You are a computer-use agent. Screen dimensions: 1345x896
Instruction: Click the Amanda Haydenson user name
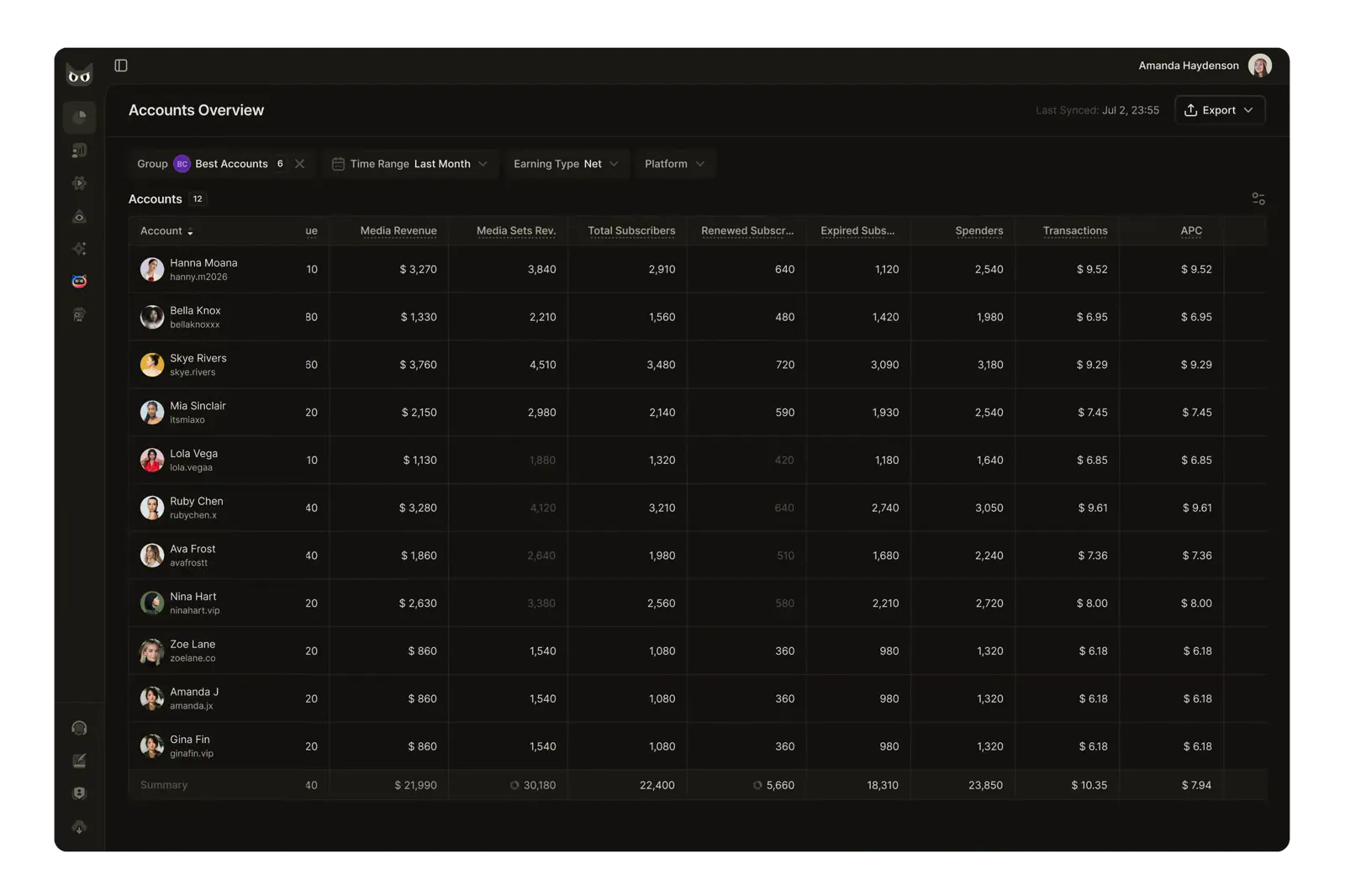(x=1188, y=66)
